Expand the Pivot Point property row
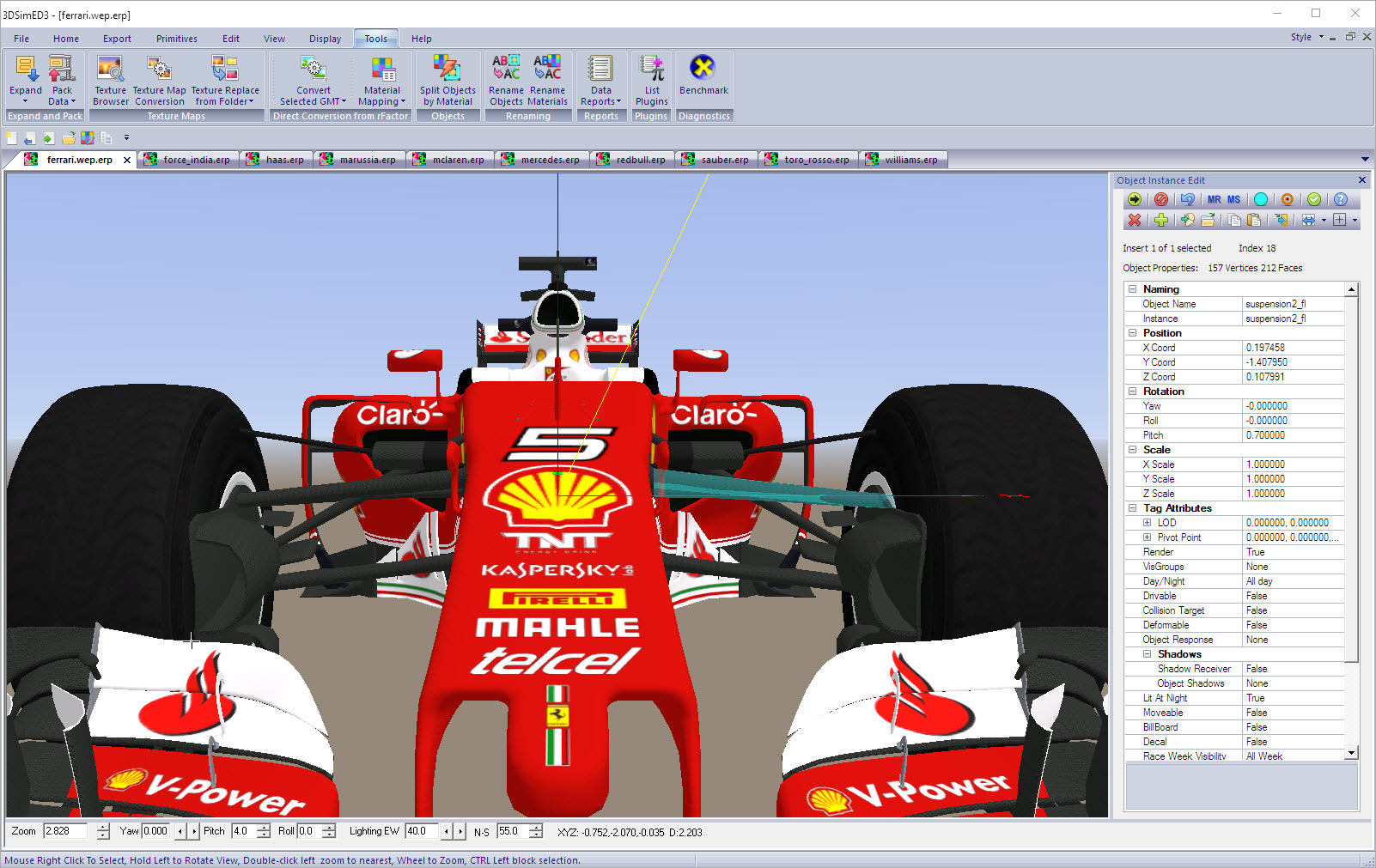 [x=1147, y=537]
